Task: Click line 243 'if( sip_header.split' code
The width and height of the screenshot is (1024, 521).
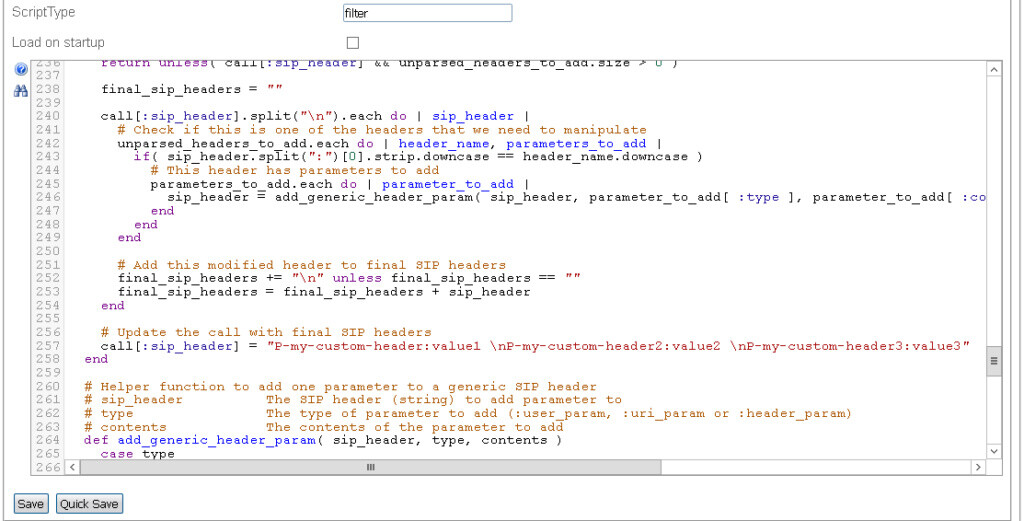Action: point(419,157)
